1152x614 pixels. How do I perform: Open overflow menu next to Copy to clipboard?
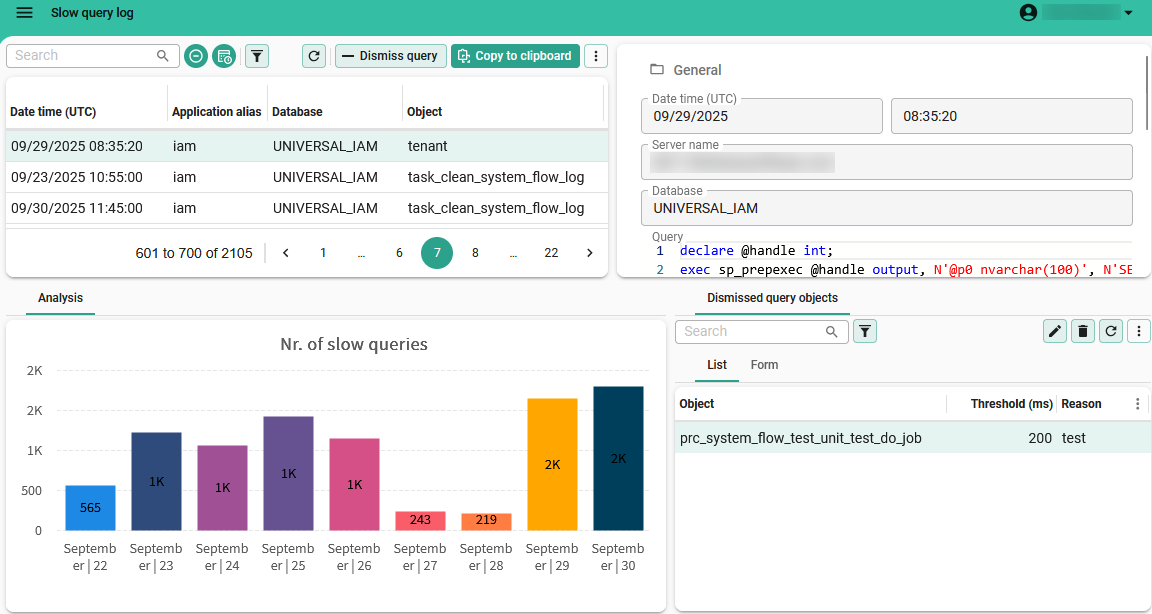click(596, 56)
